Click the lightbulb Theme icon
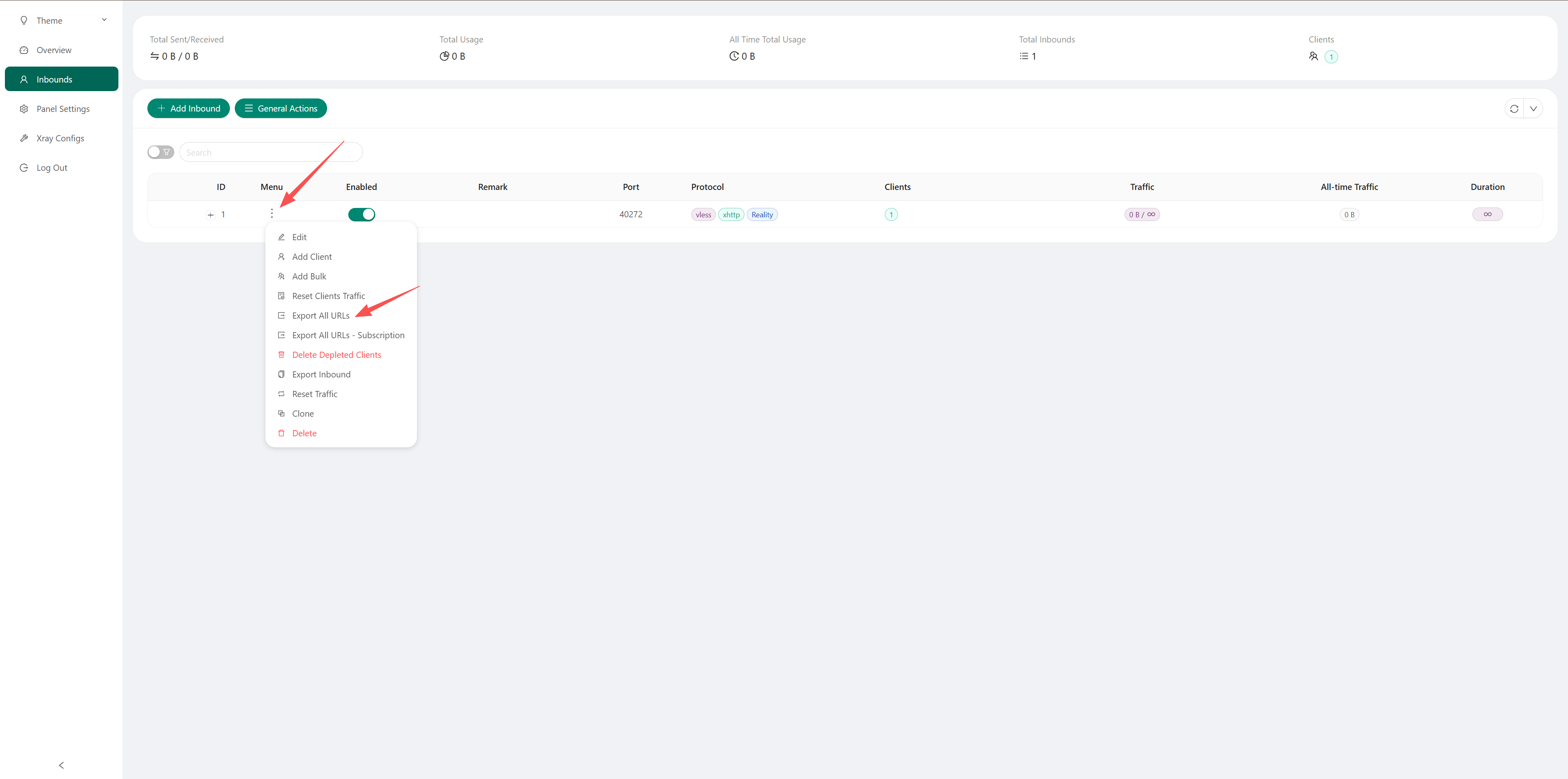1568x779 pixels. pos(24,20)
